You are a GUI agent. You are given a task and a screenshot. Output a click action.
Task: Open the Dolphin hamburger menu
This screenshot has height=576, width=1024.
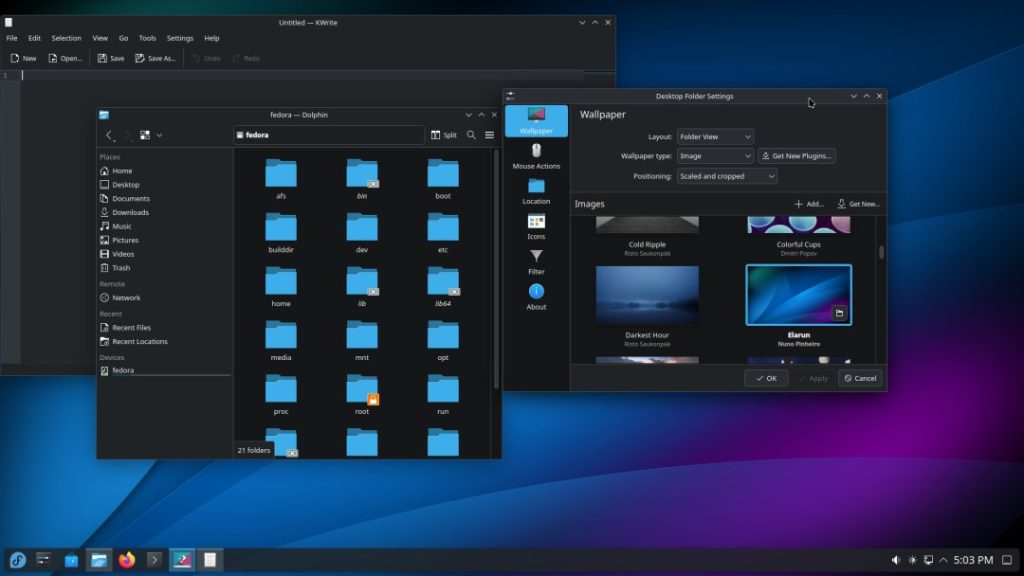pyautogui.click(x=489, y=135)
